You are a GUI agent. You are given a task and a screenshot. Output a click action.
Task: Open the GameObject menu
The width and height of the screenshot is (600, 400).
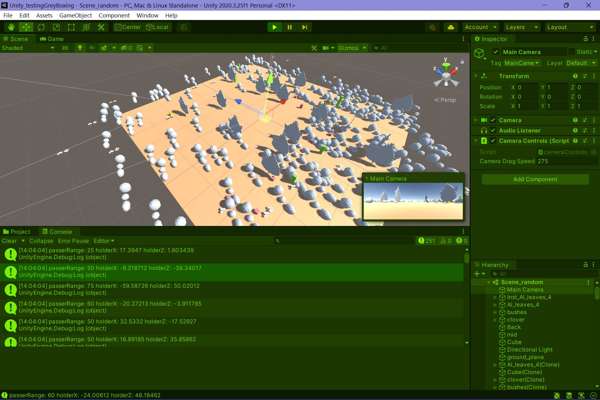coord(77,16)
